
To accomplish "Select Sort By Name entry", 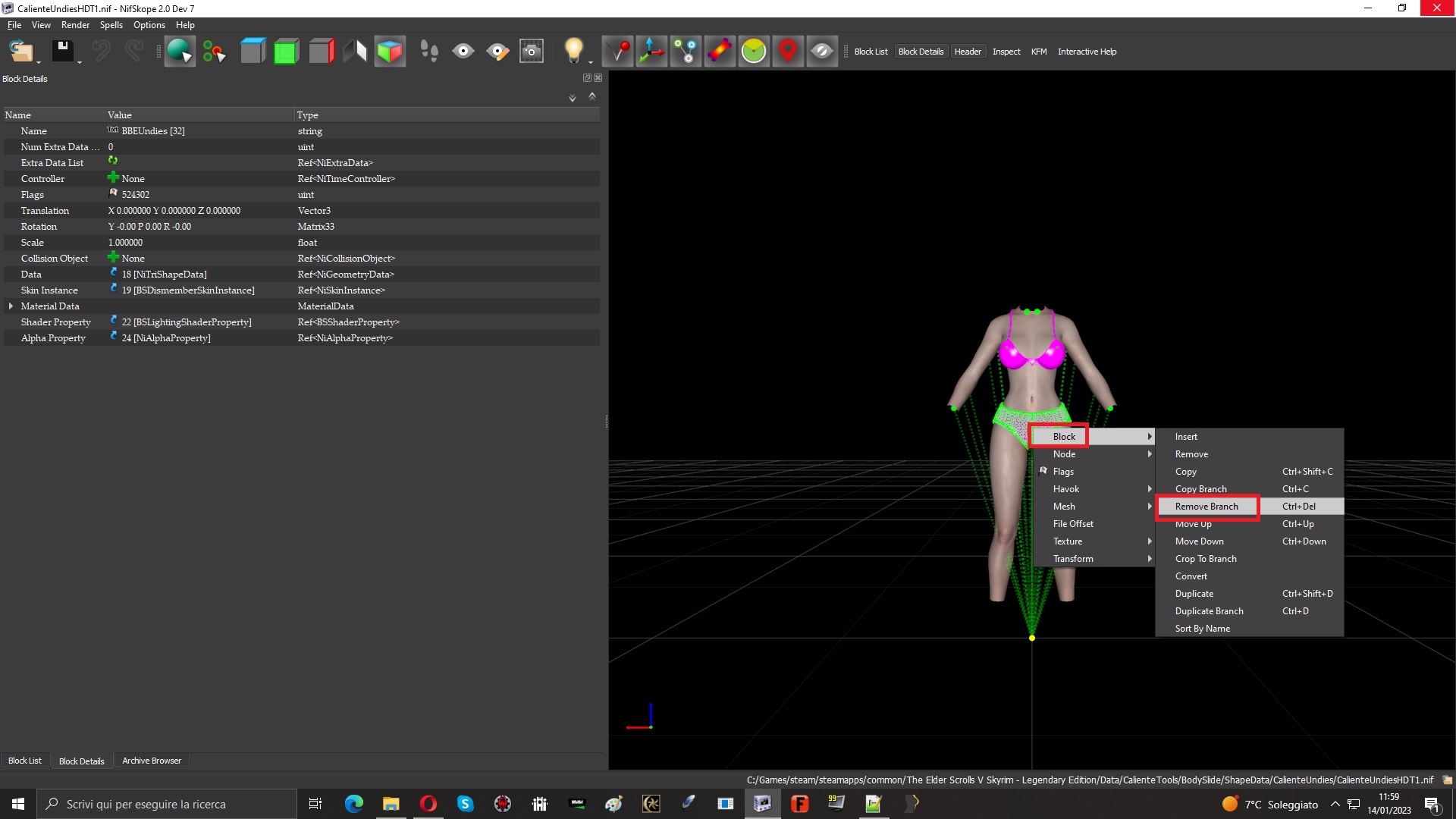I will tap(1250, 629).
